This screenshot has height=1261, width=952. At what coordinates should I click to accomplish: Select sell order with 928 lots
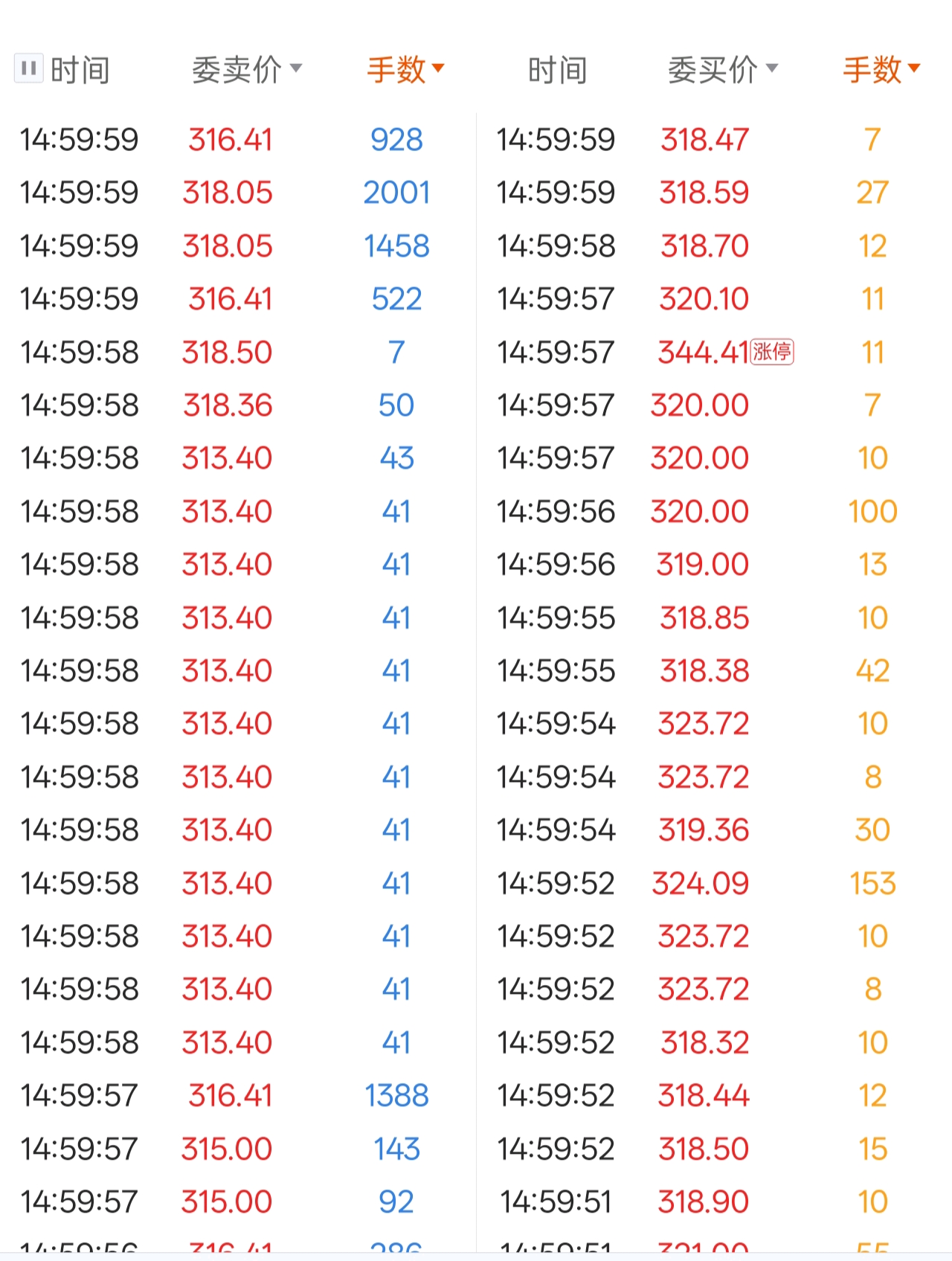click(396, 140)
